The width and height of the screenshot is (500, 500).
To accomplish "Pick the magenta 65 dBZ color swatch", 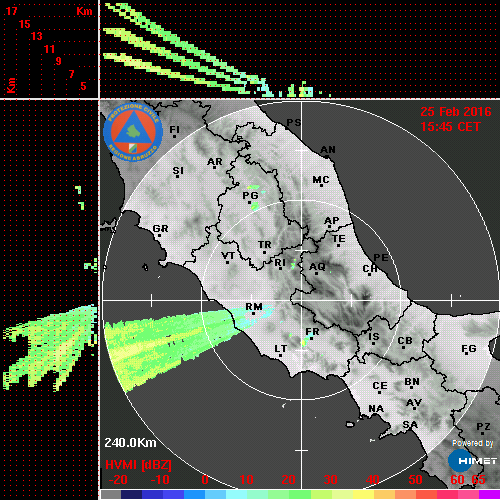I will pyautogui.click(x=489, y=494).
